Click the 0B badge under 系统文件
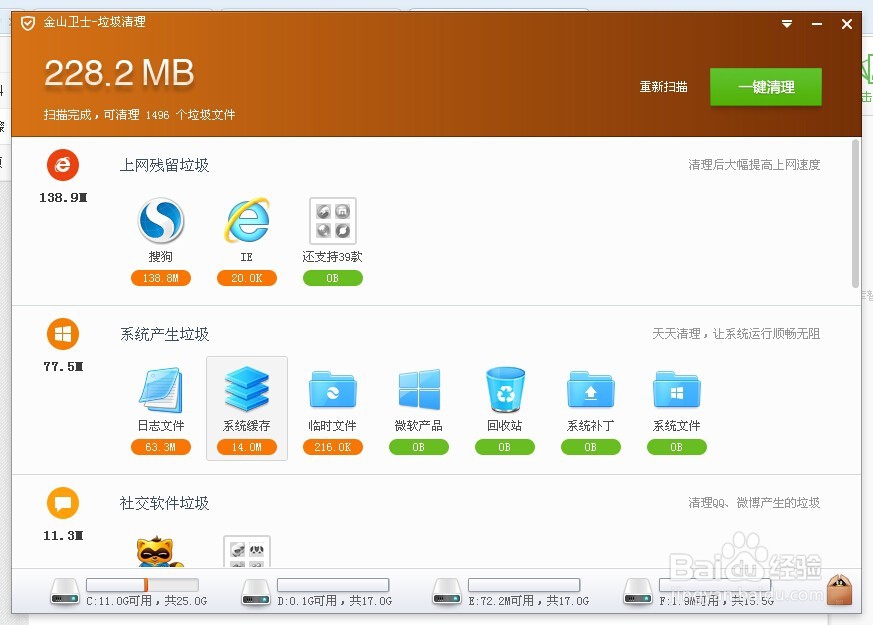Image resolution: width=873 pixels, height=625 pixels. click(x=676, y=447)
